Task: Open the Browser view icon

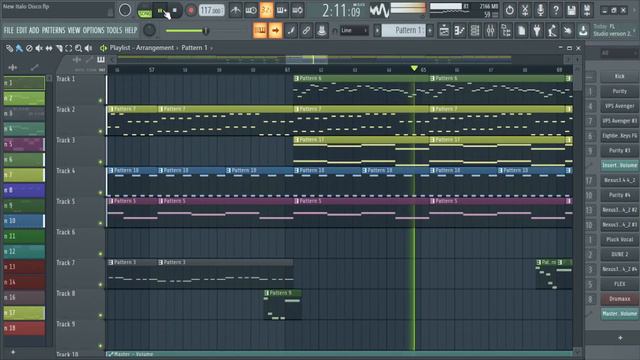Action: pos(506,31)
